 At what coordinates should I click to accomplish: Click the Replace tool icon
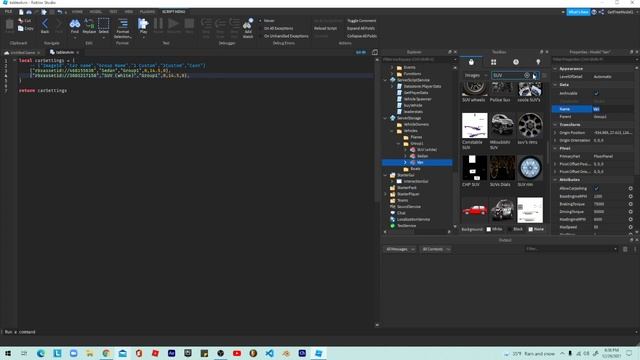point(89,24)
